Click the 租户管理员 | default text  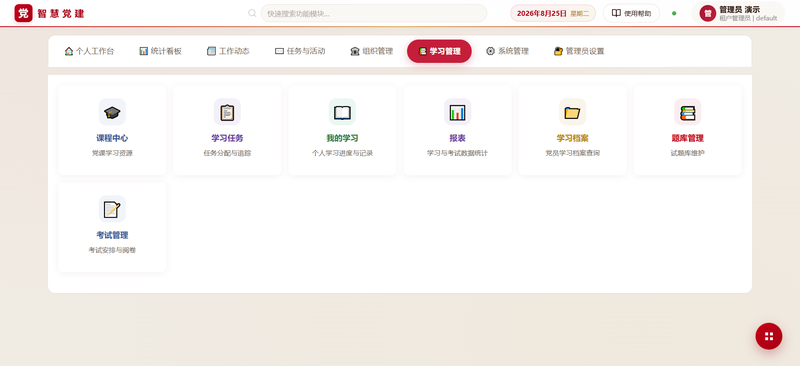click(x=748, y=18)
